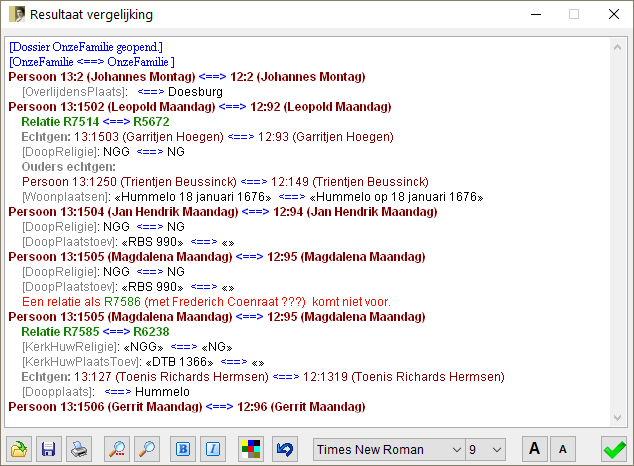Open the font size 9 dropdown
The width and height of the screenshot is (634, 466).
pos(485,449)
